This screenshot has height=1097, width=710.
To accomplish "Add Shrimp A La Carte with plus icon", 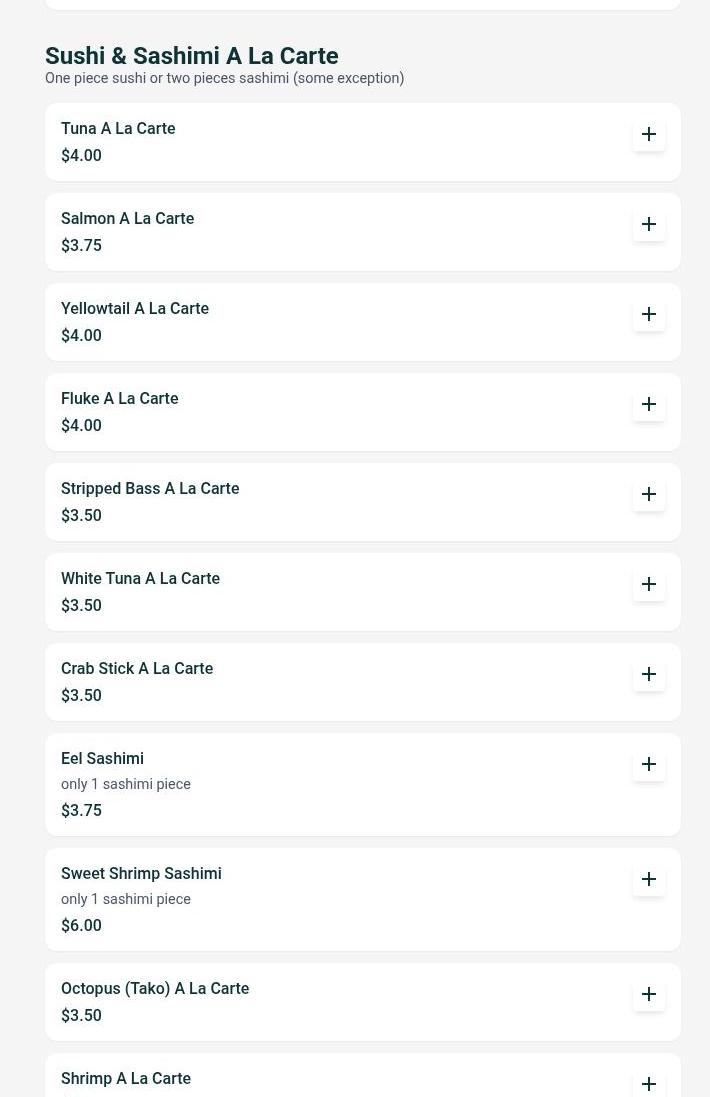I will pyautogui.click(x=649, y=1083).
